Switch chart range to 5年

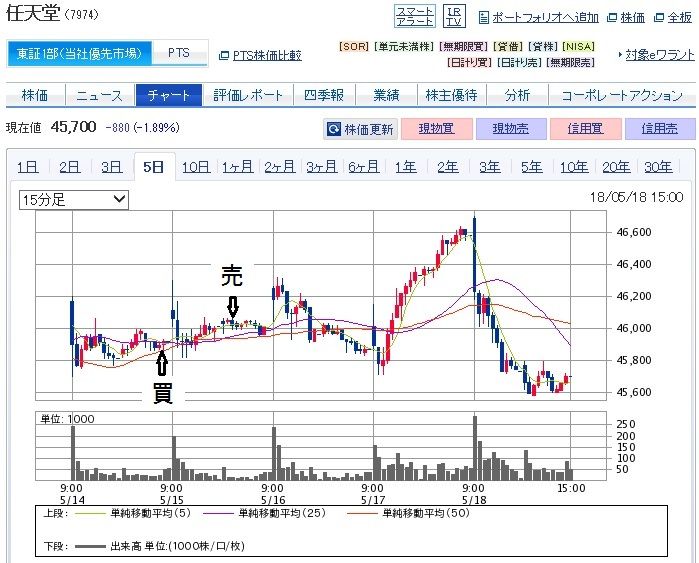click(532, 167)
